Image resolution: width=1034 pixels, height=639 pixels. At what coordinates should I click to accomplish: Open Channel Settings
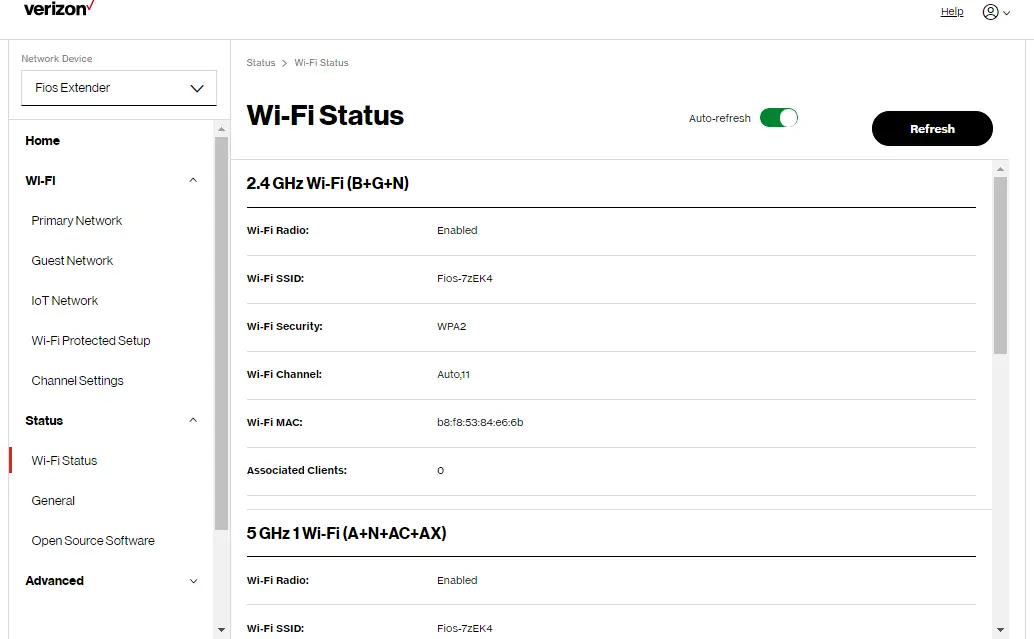77,380
